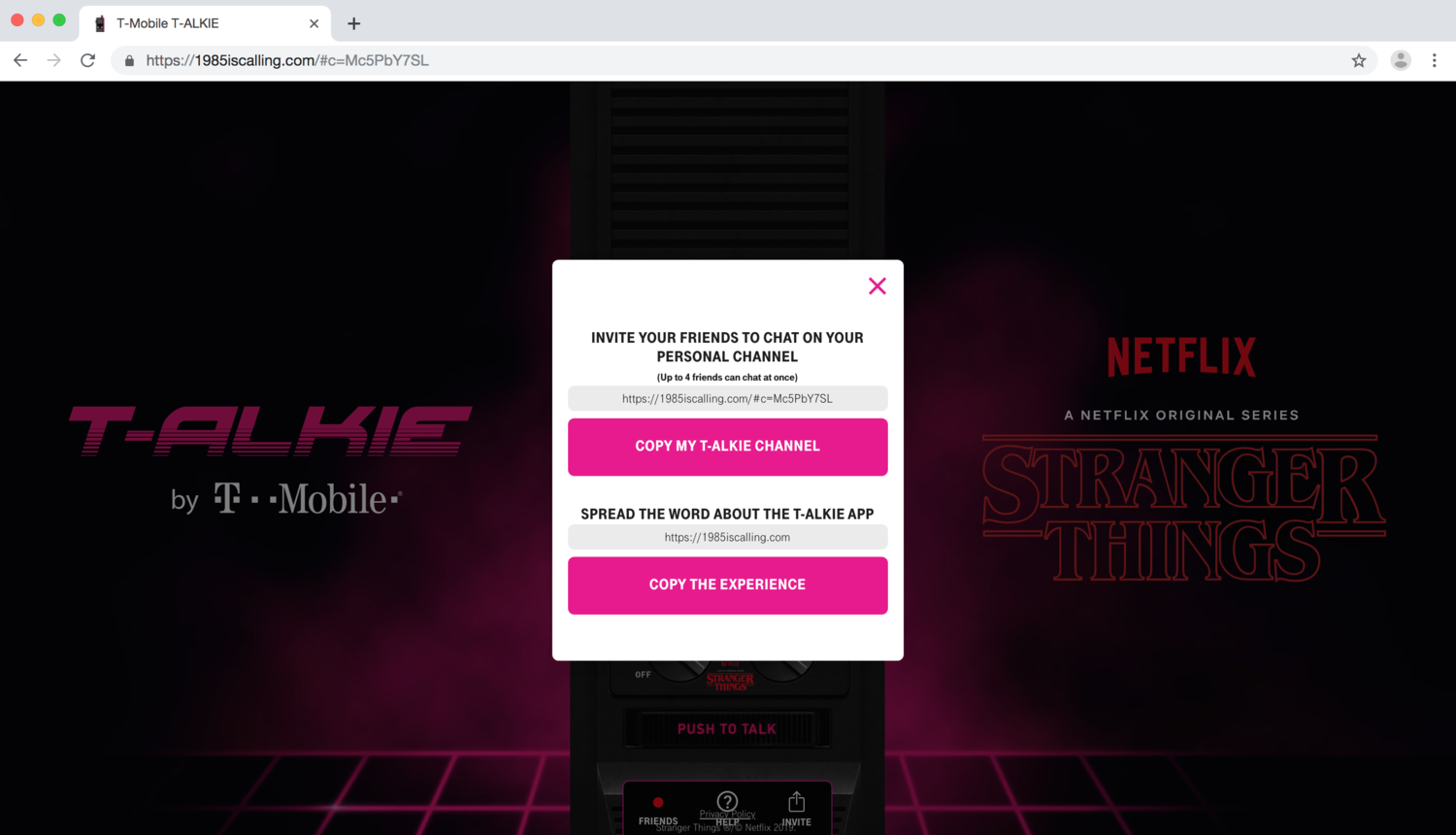The height and width of the screenshot is (835, 1456).
Task: View site info via the lock icon
Action: [x=129, y=60]
